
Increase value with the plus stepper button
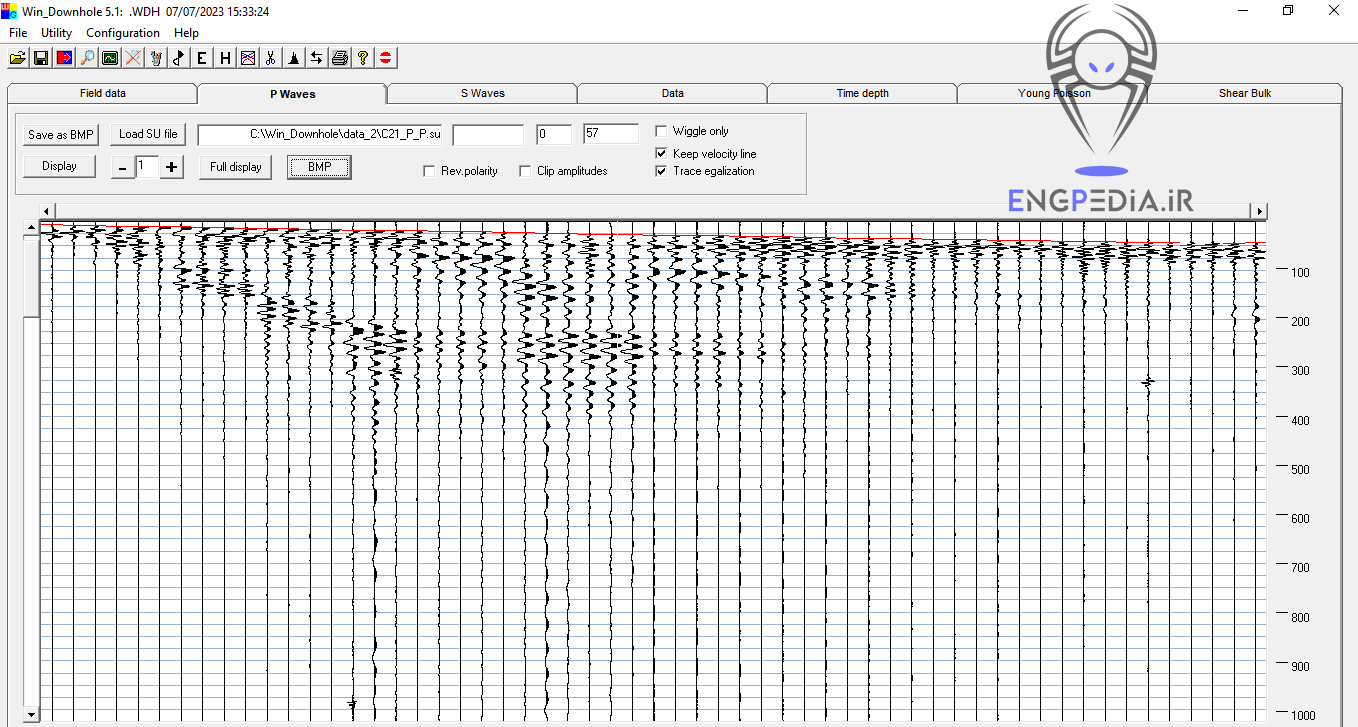click(172, 167)
